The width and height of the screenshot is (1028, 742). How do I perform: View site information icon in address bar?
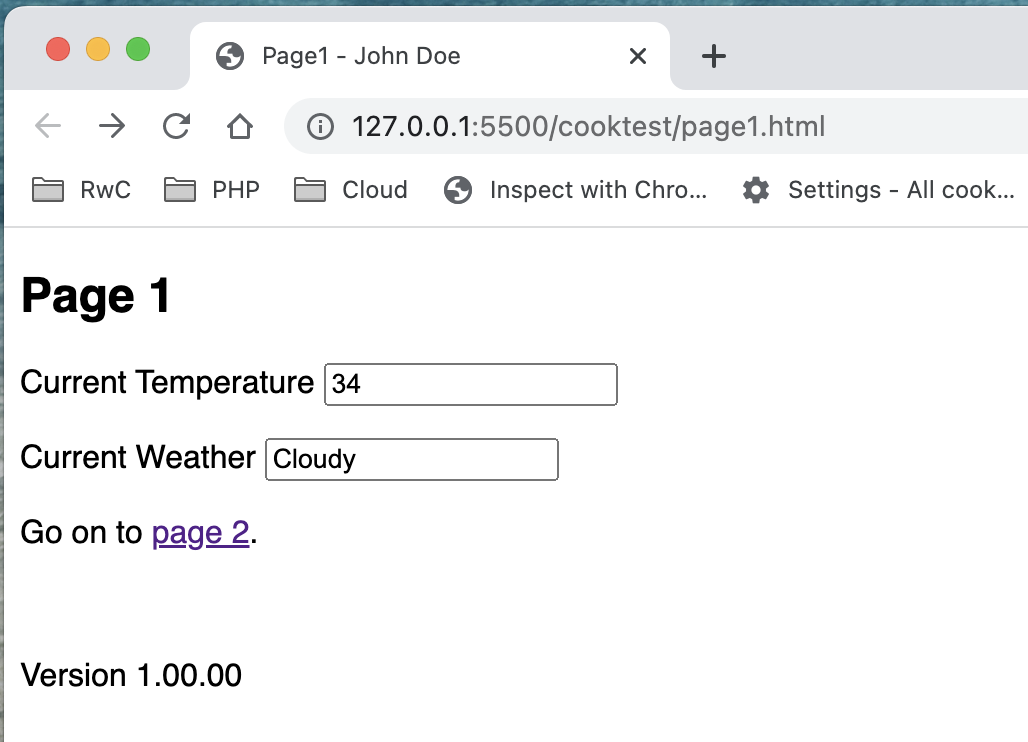coord(320,127)
